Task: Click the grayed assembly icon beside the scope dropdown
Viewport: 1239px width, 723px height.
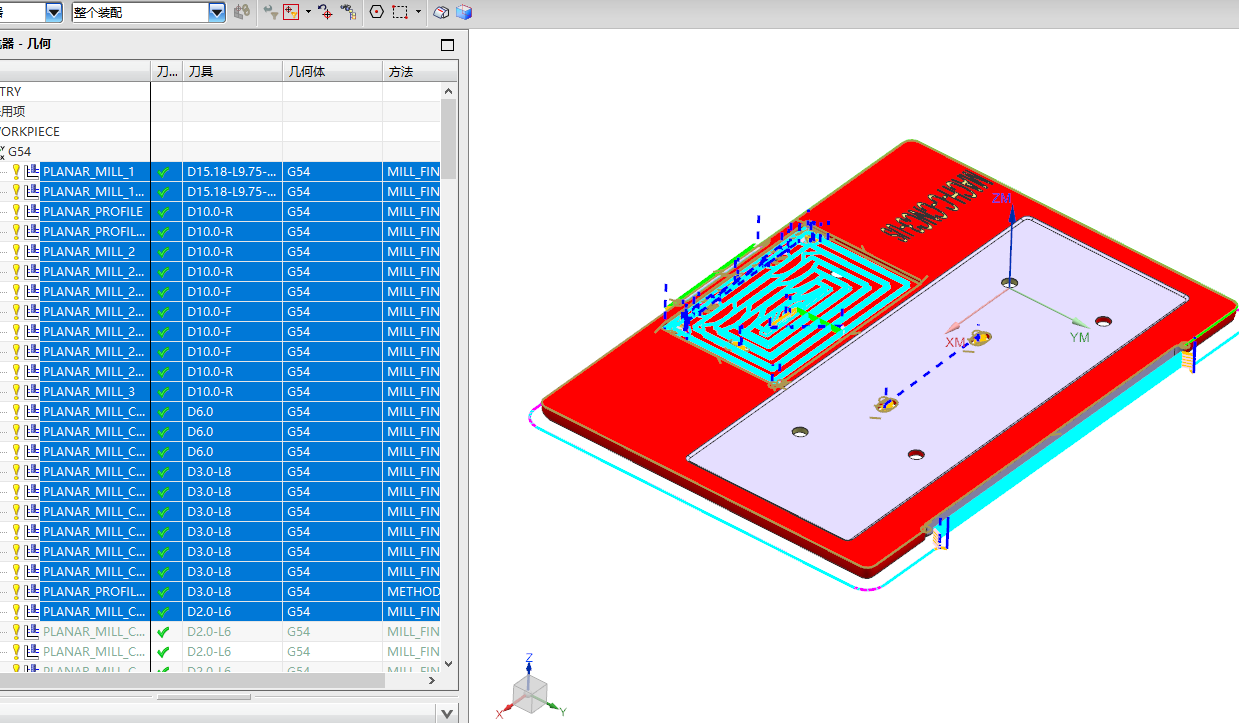Action: tap(241, 12)
